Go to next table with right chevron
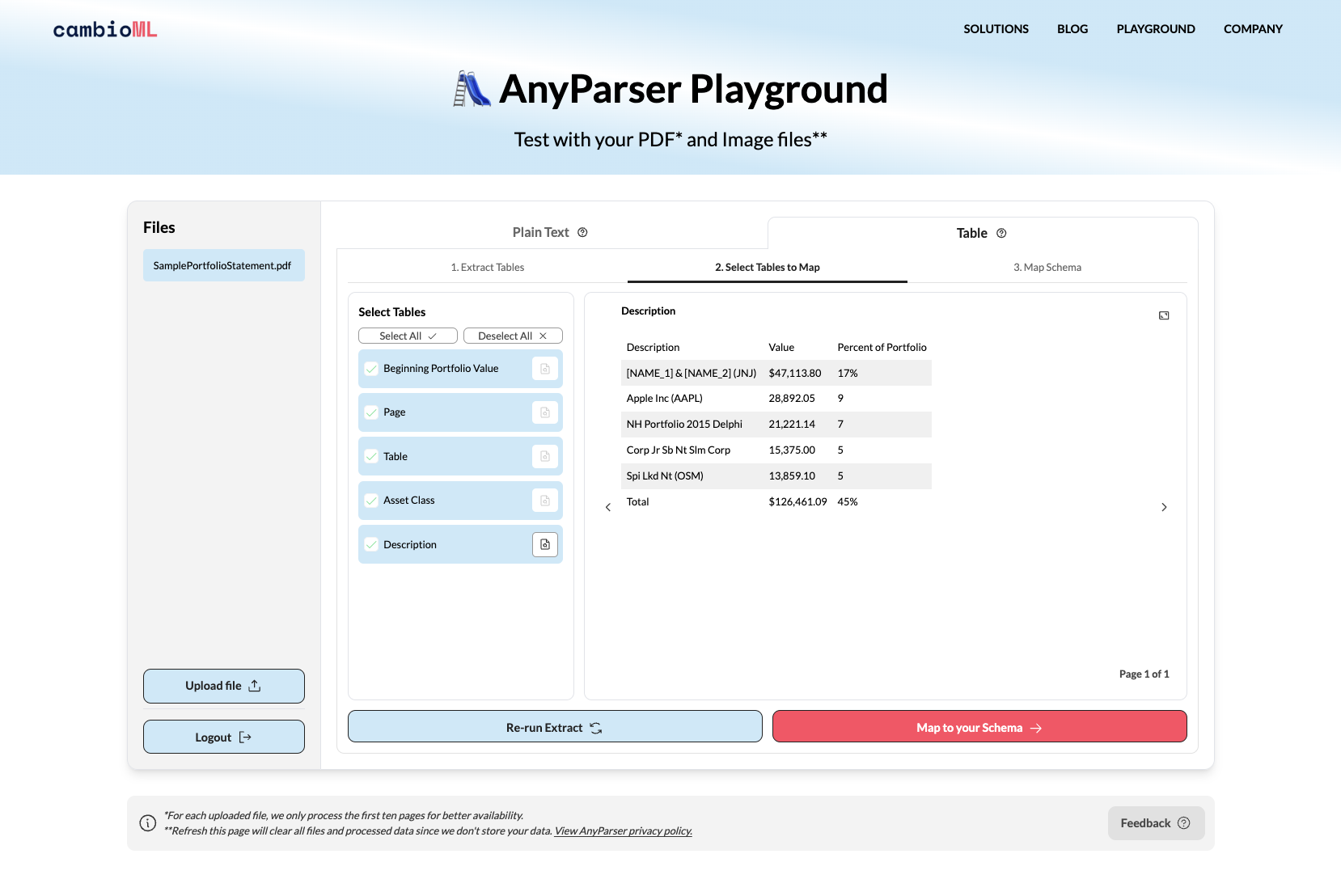The width and height of the screenshot is (1341, 896). (x=1164, y=507)
